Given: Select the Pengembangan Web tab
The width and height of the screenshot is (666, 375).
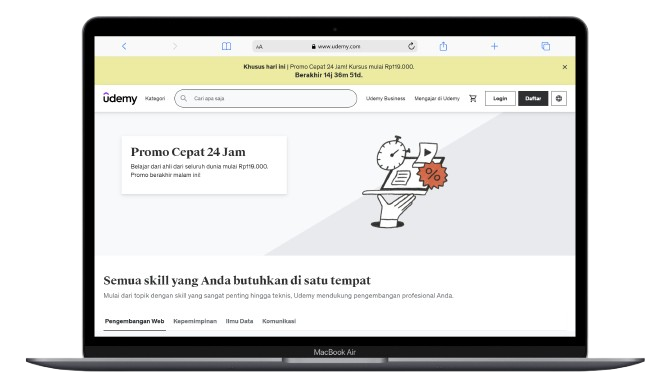Looking at the screenshot, I should click(134, 321).
